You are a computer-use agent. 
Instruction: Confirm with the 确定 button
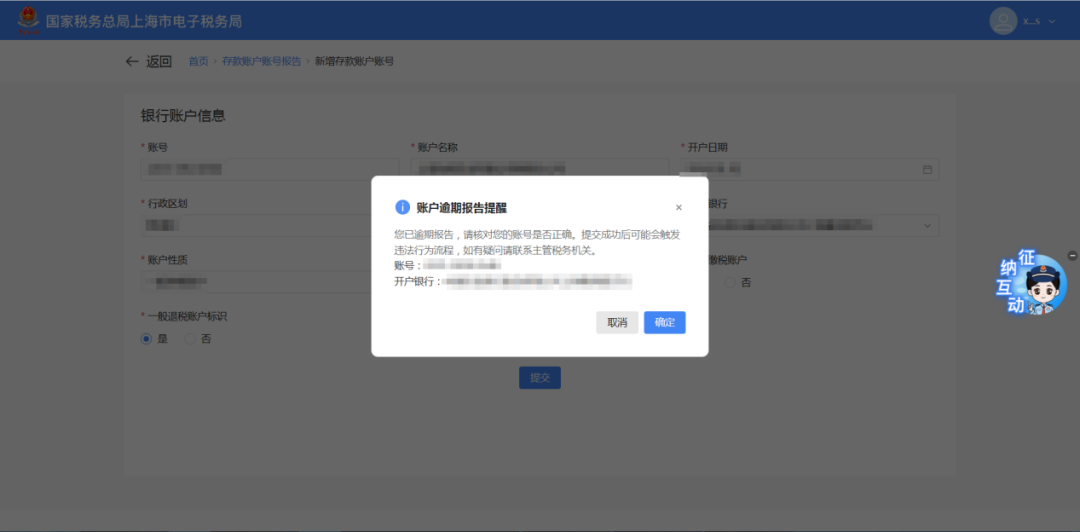point(664,322)
